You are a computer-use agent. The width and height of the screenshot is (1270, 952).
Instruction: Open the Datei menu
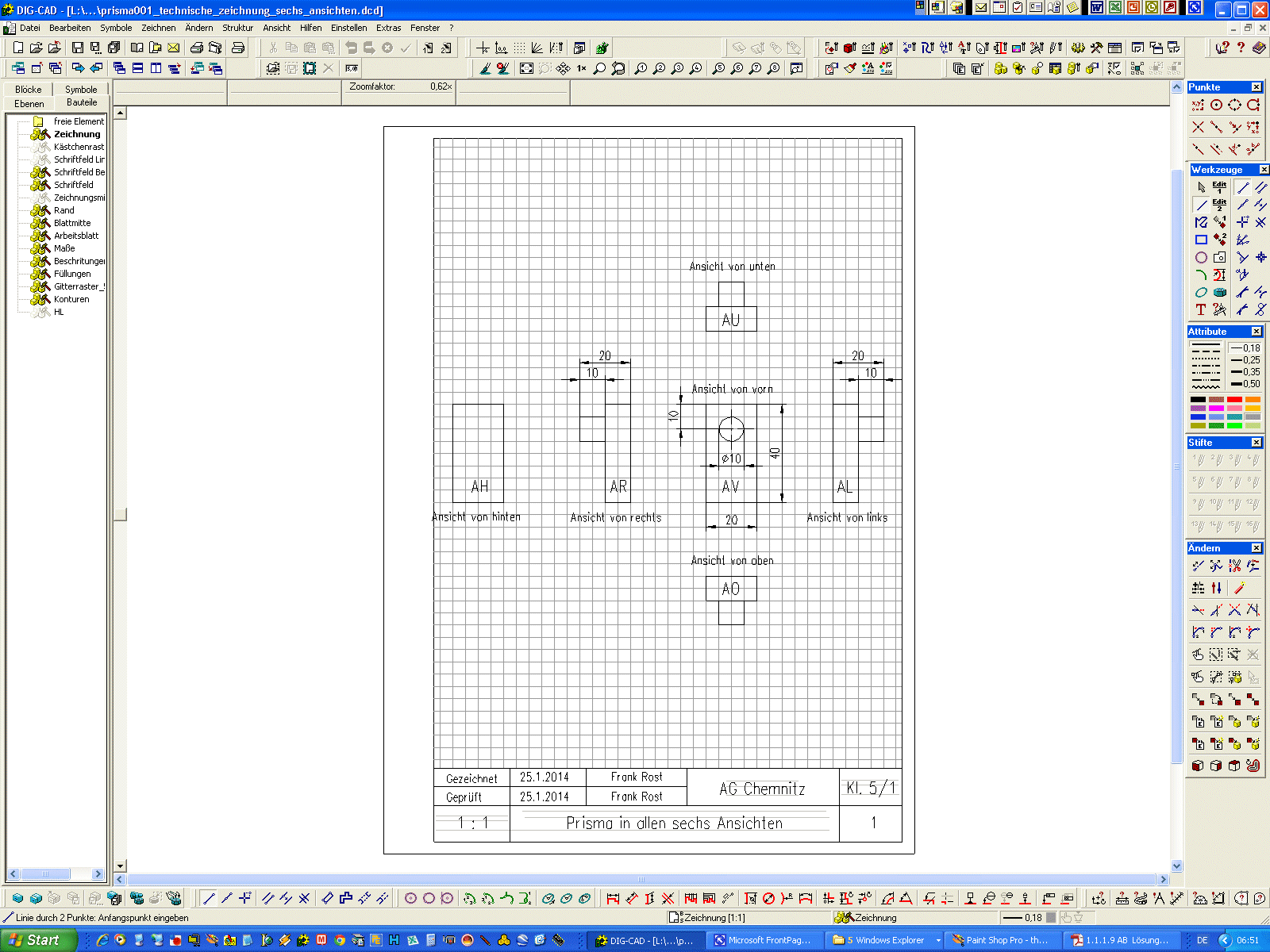(30, 28)
